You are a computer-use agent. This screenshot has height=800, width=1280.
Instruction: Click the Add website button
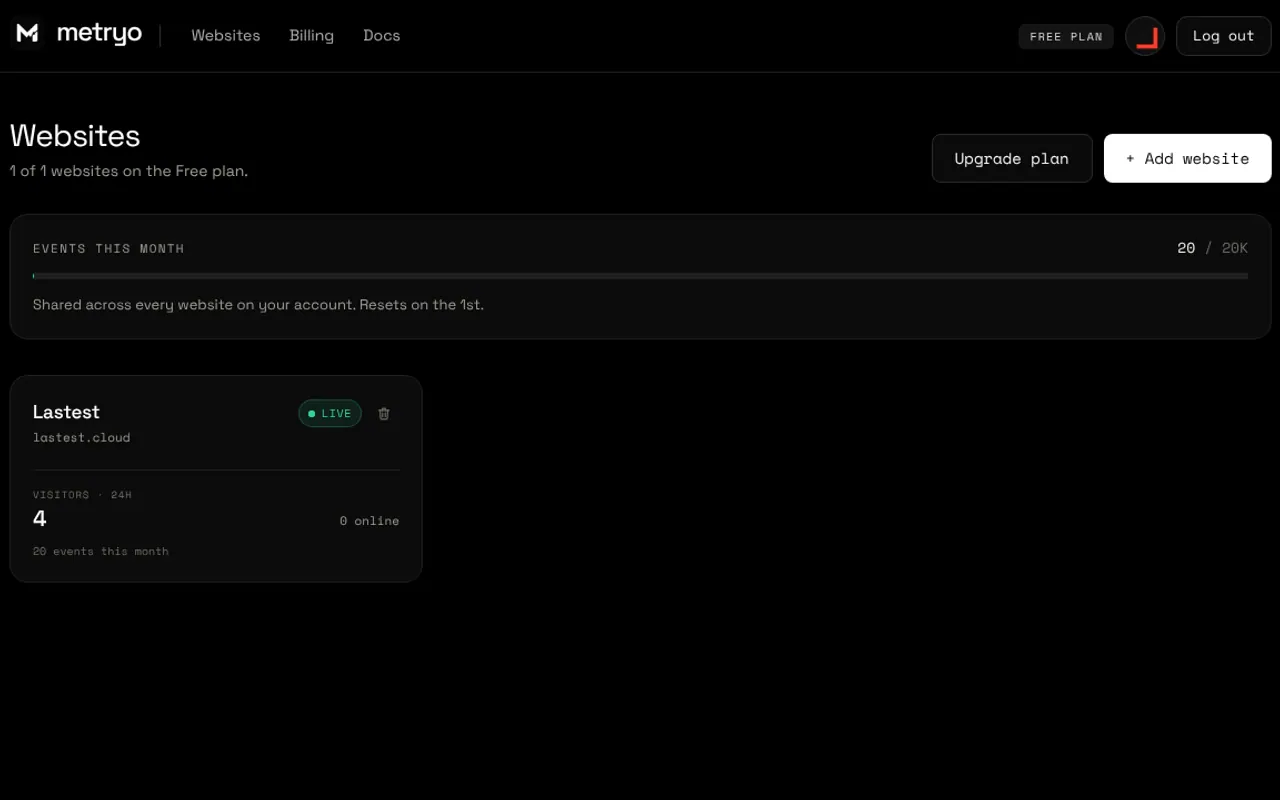click(x=1188, y=158)
